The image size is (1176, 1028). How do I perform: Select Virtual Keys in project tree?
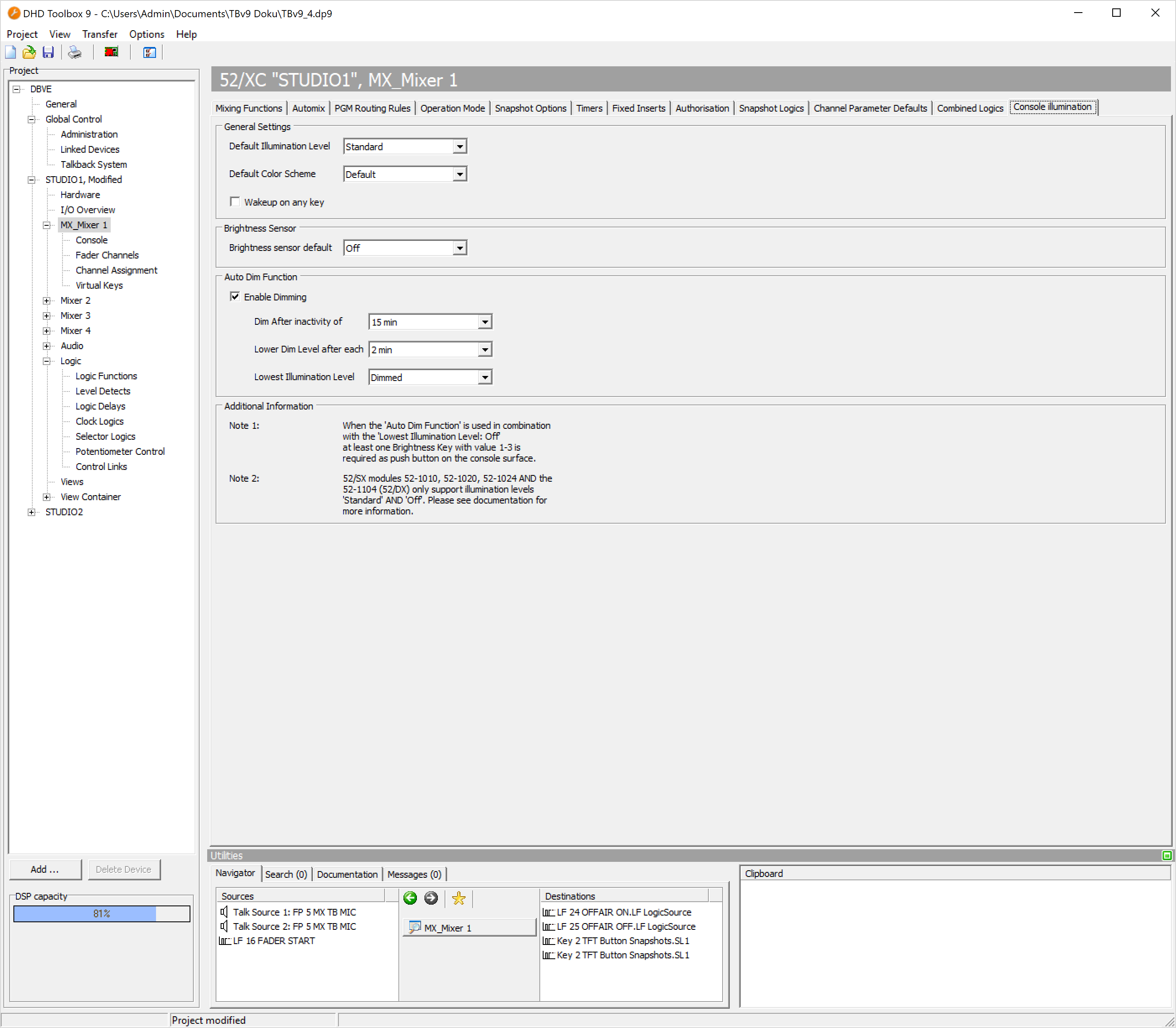click(x=99, y=286)
